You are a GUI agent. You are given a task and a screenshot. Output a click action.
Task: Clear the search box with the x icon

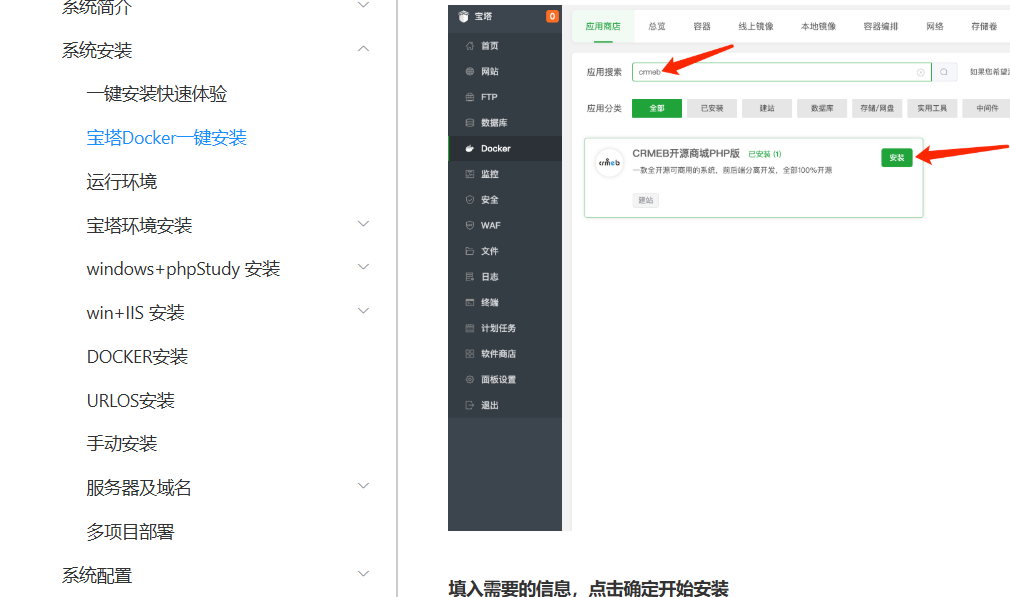920,72
